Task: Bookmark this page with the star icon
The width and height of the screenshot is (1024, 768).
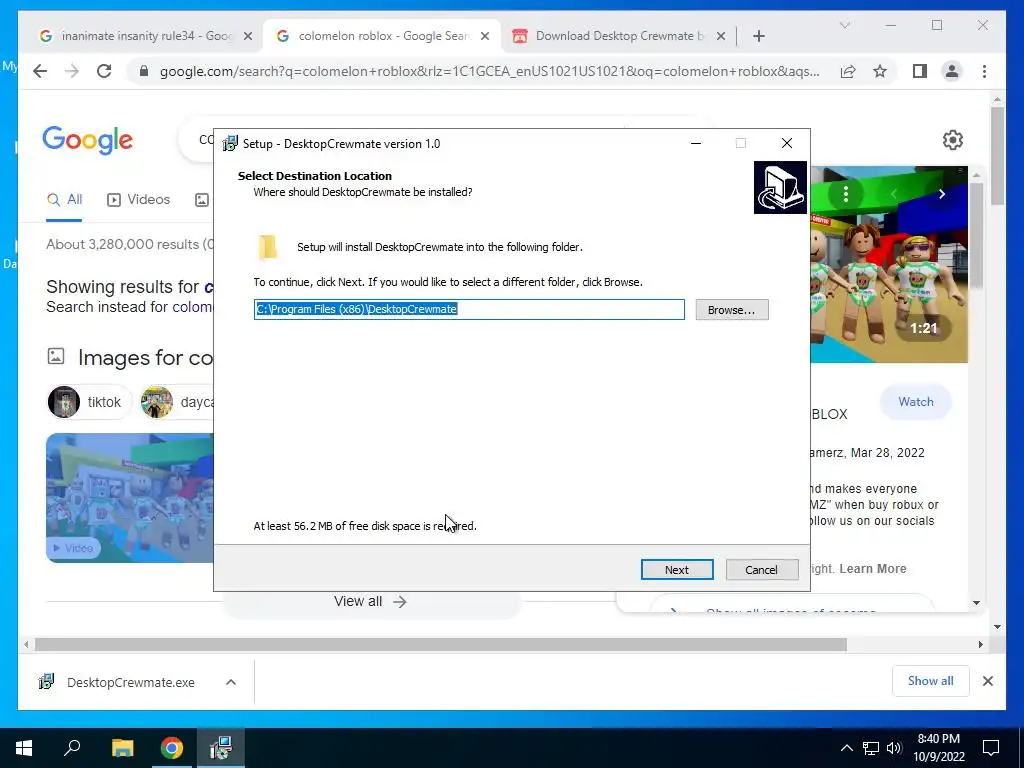Action: (880, 71)
